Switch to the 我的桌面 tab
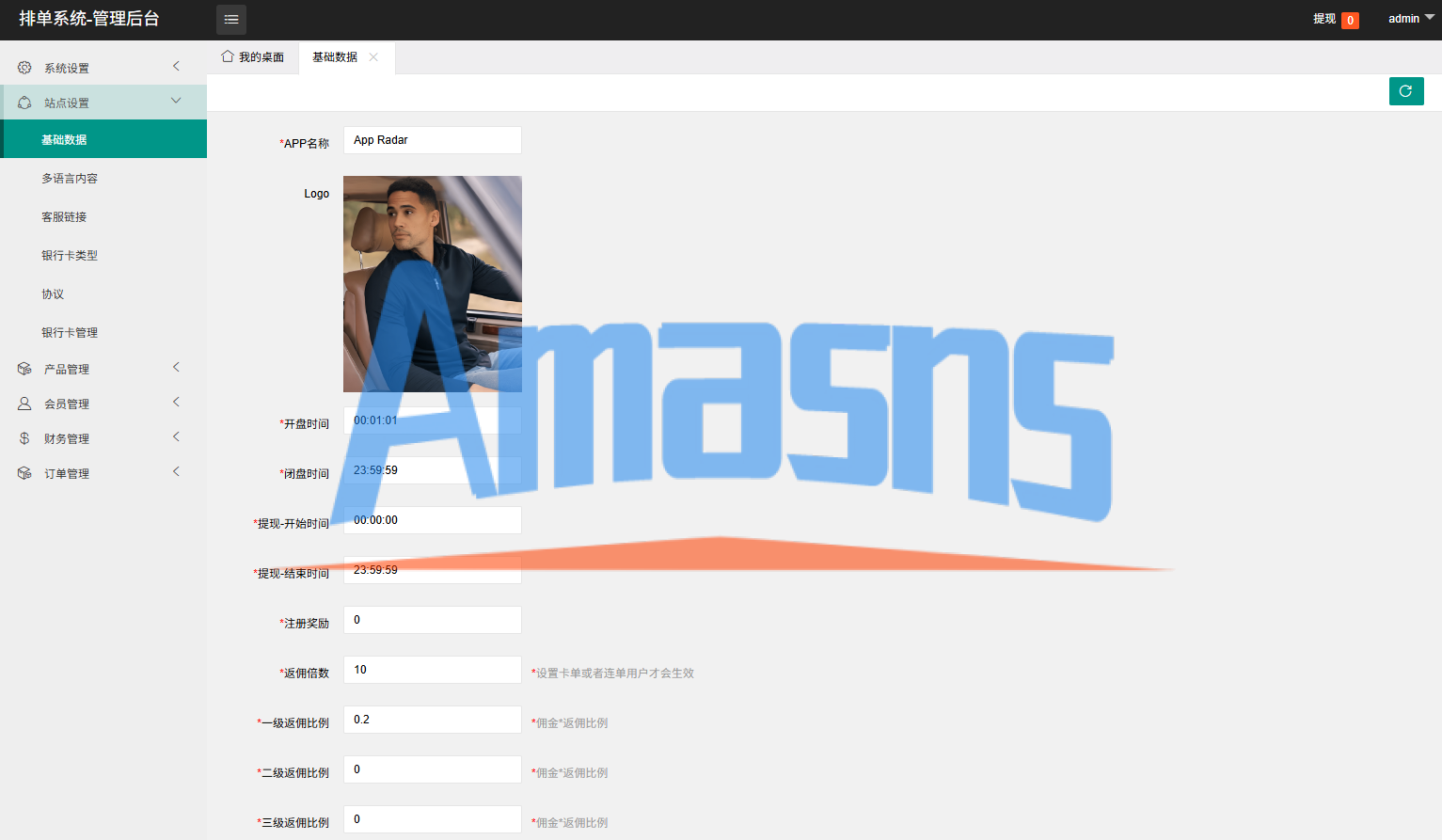The height and width of the screenshot is (840, 1442). 253,57
